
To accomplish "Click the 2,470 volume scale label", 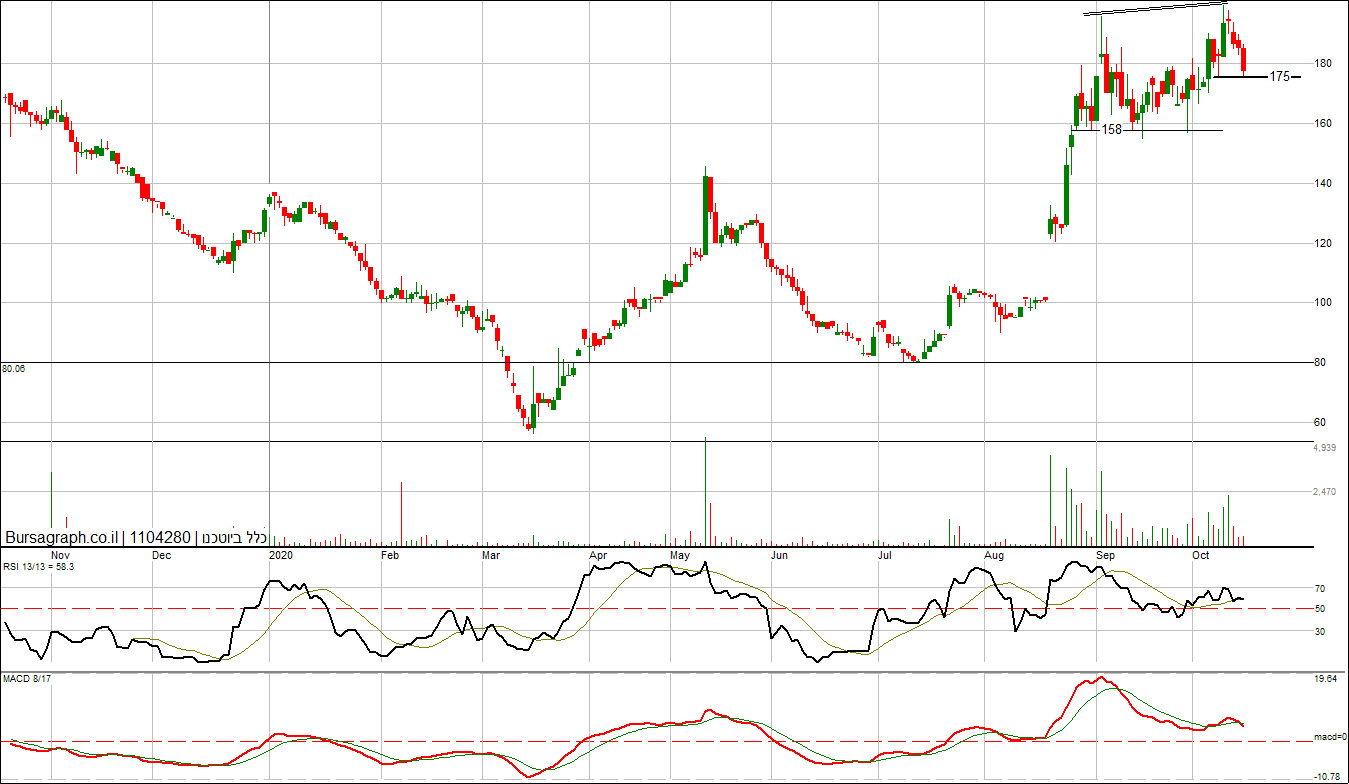I will (1325, 492).
